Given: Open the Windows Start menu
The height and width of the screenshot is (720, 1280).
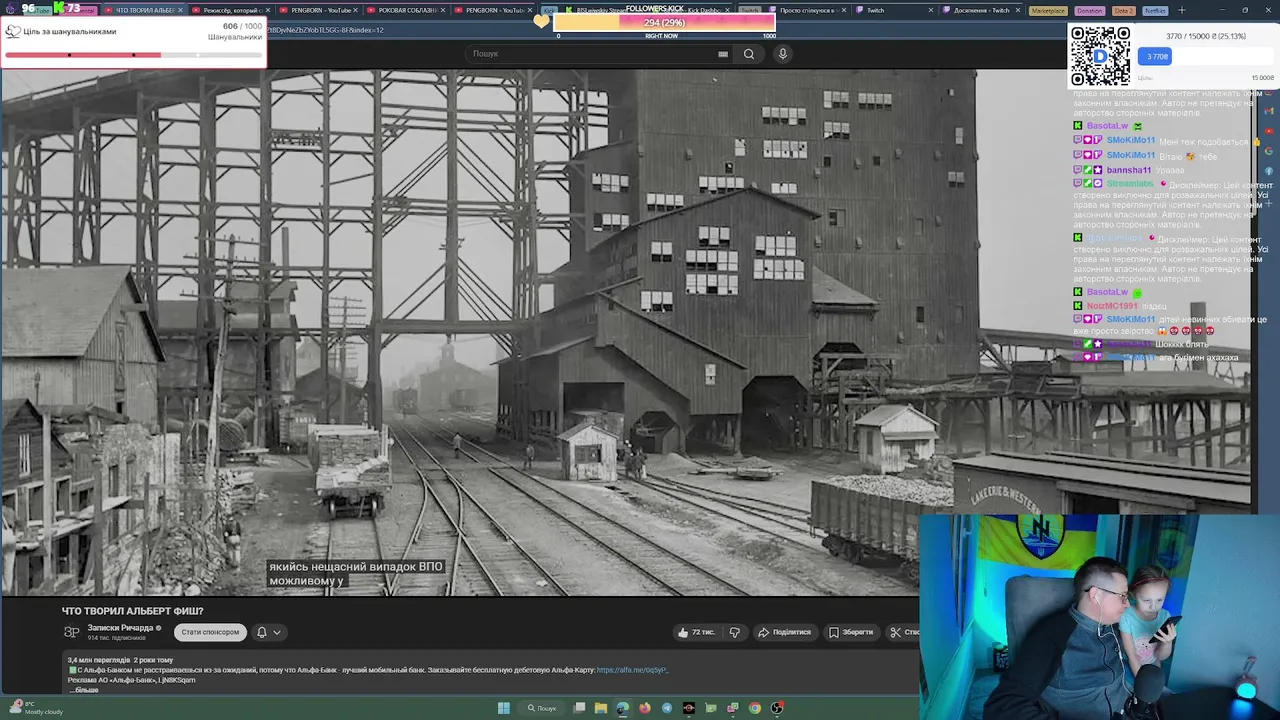Looking at the screenshot, I should [x=504, y=708].
